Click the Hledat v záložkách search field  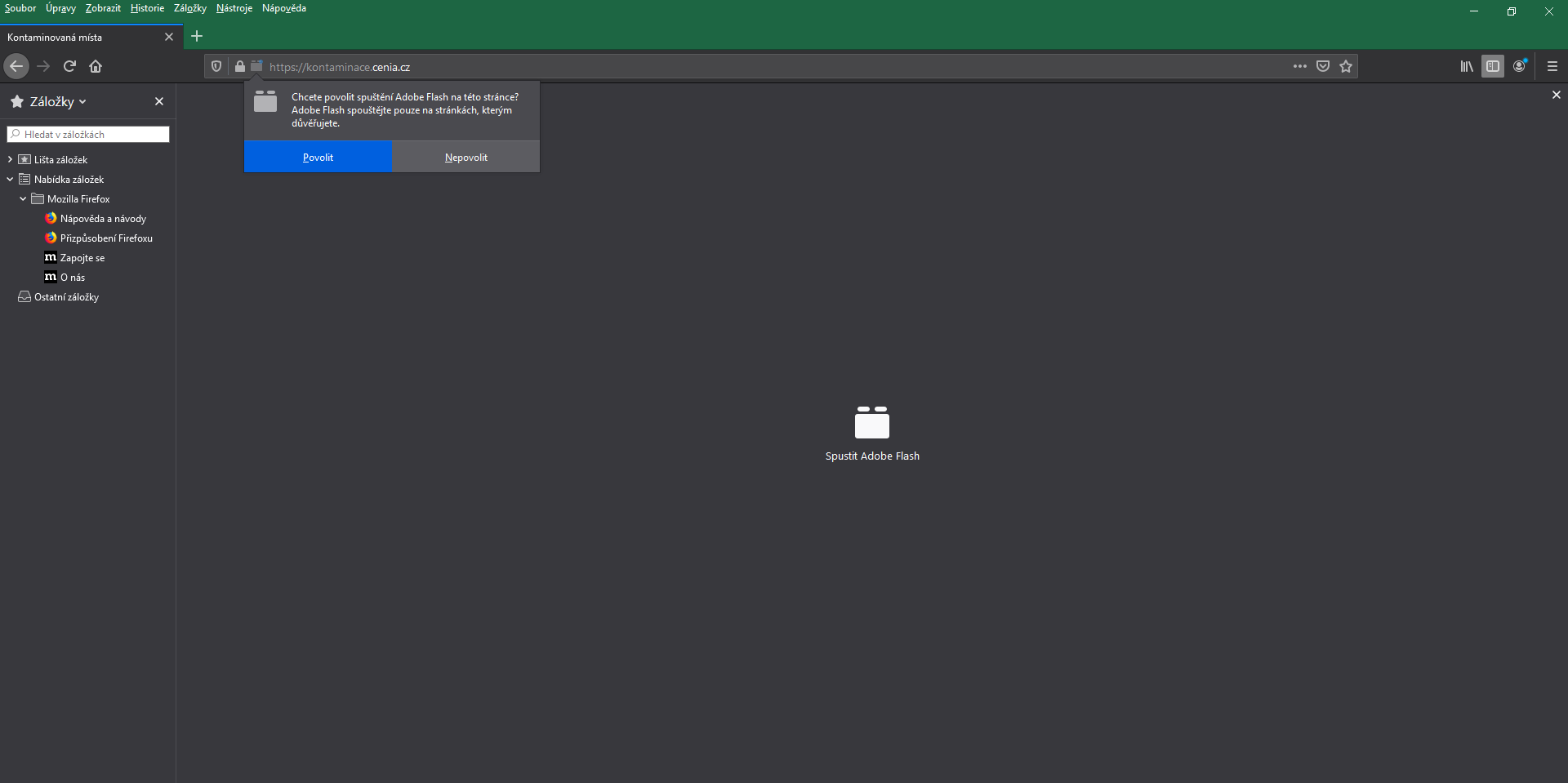pos(88,135)
